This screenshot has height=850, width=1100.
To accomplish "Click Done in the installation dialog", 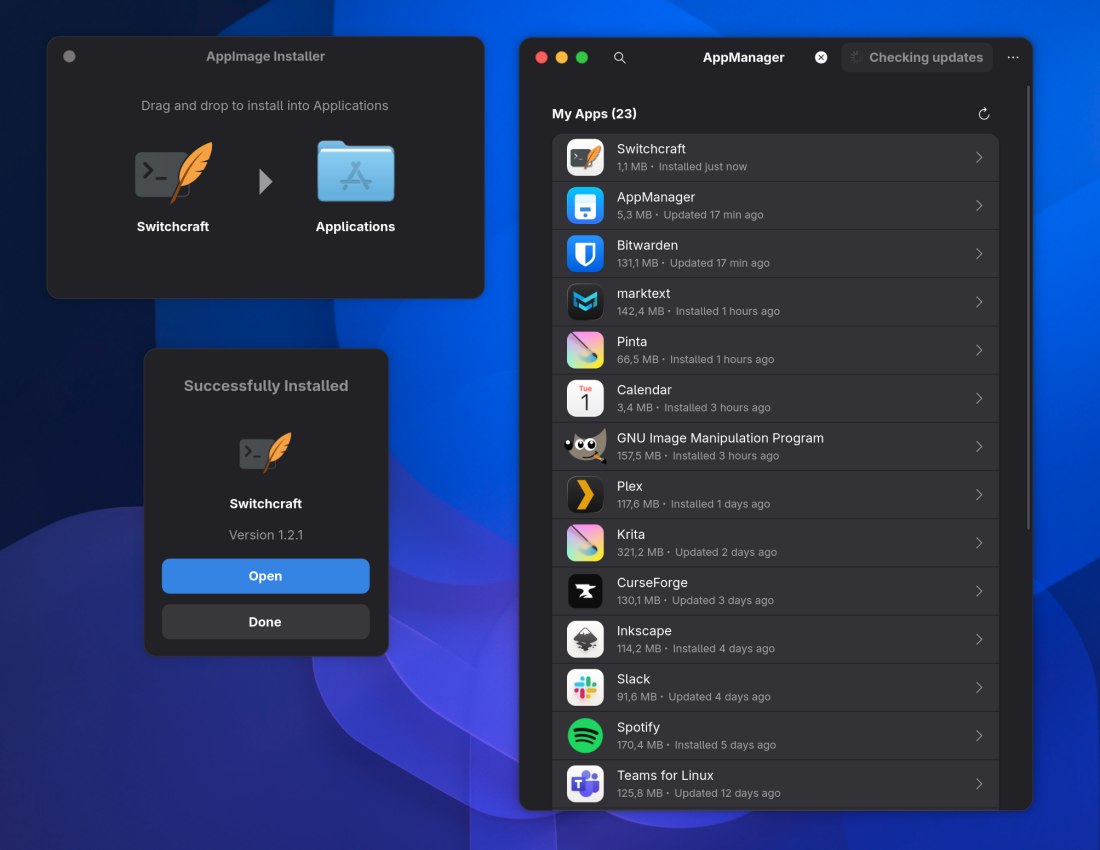I will [x=265, y=621].
